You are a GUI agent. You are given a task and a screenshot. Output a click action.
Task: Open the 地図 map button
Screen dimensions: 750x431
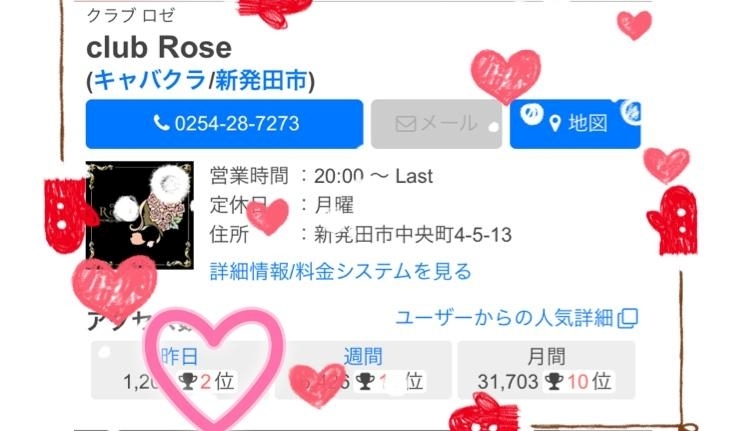tap(575, 124)
